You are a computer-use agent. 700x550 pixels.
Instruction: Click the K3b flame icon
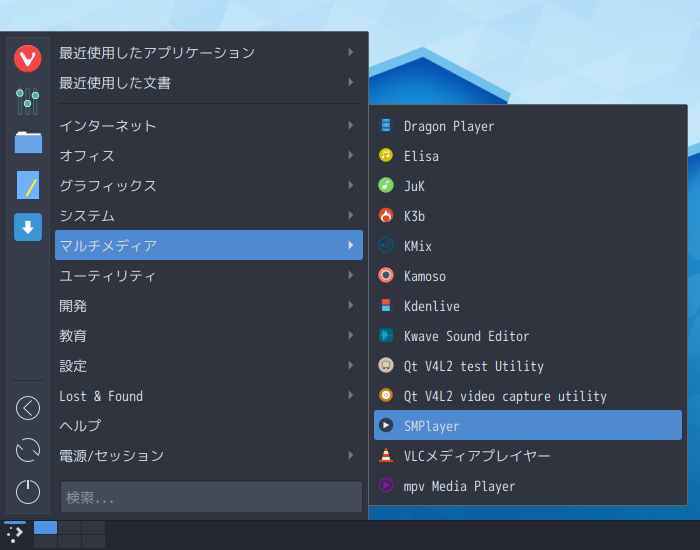(x=386, y=215)
